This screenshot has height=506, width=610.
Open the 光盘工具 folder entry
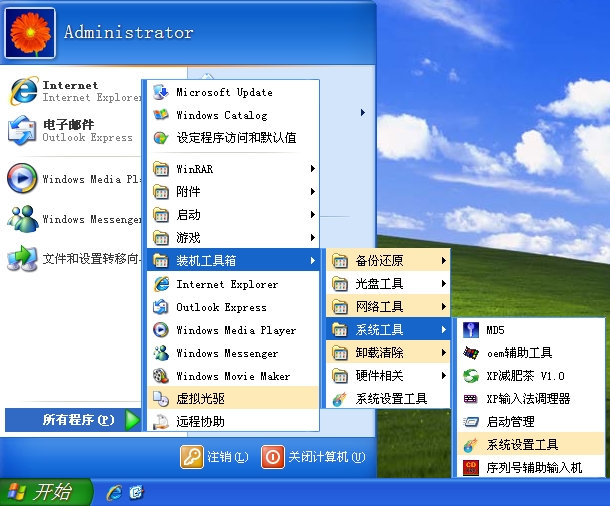point(388,284)
